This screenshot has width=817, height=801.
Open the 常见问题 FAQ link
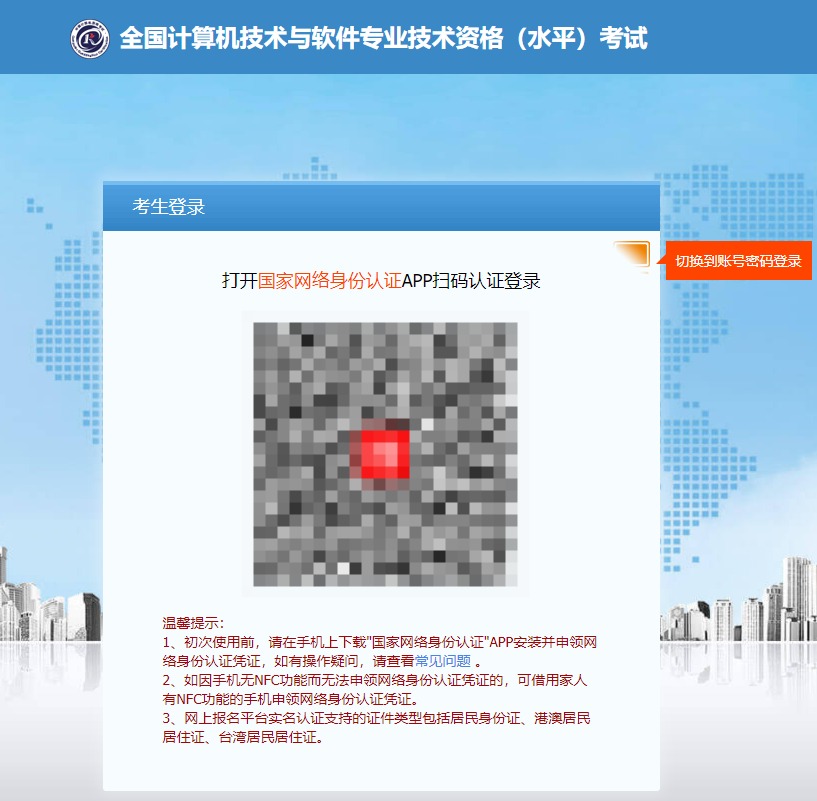click(443, 661)
